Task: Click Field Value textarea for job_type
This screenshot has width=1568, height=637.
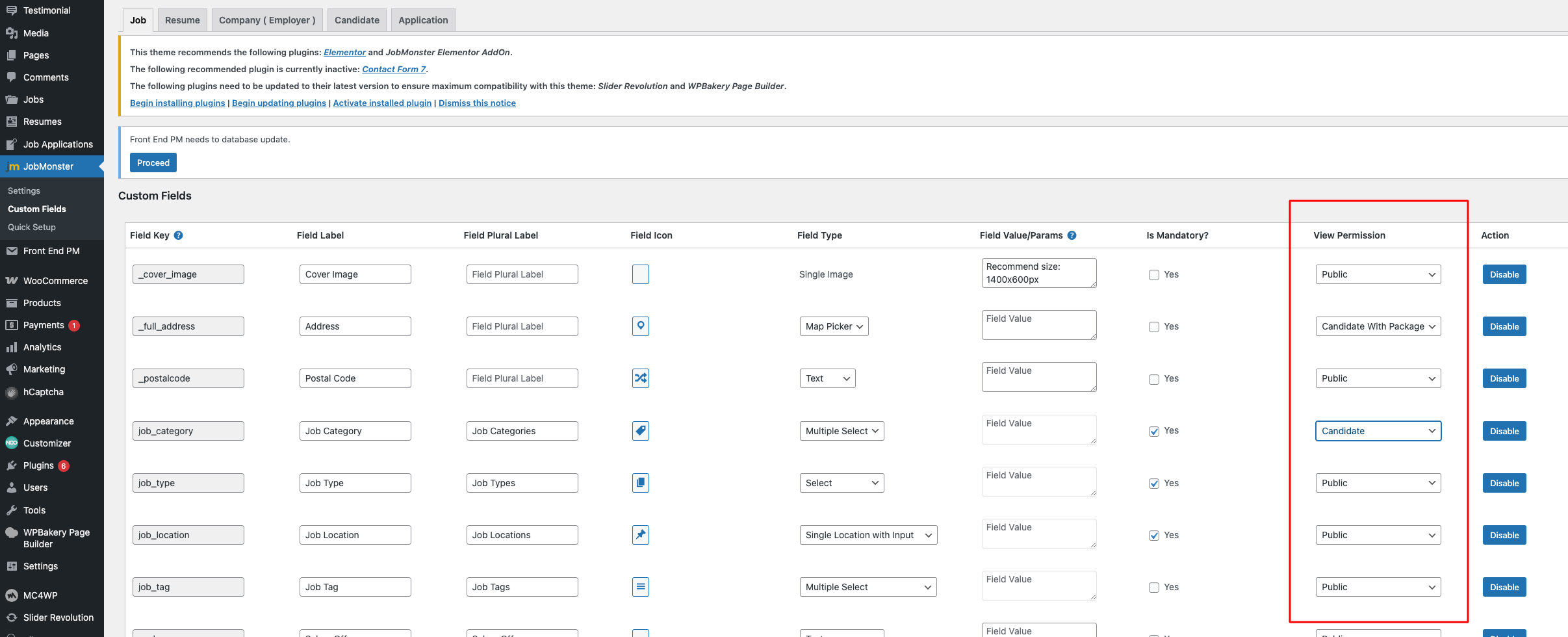Action: pyautogui.click(x=1039, y=482)
